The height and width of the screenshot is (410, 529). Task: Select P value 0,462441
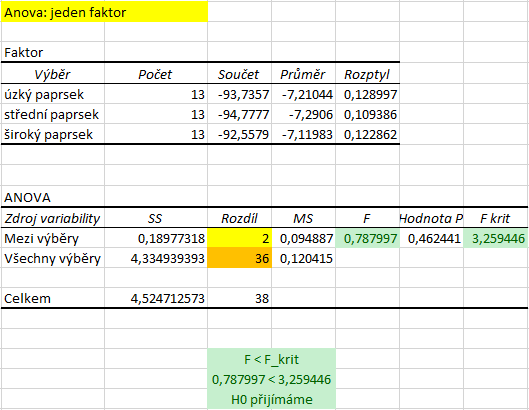point(431,238)
